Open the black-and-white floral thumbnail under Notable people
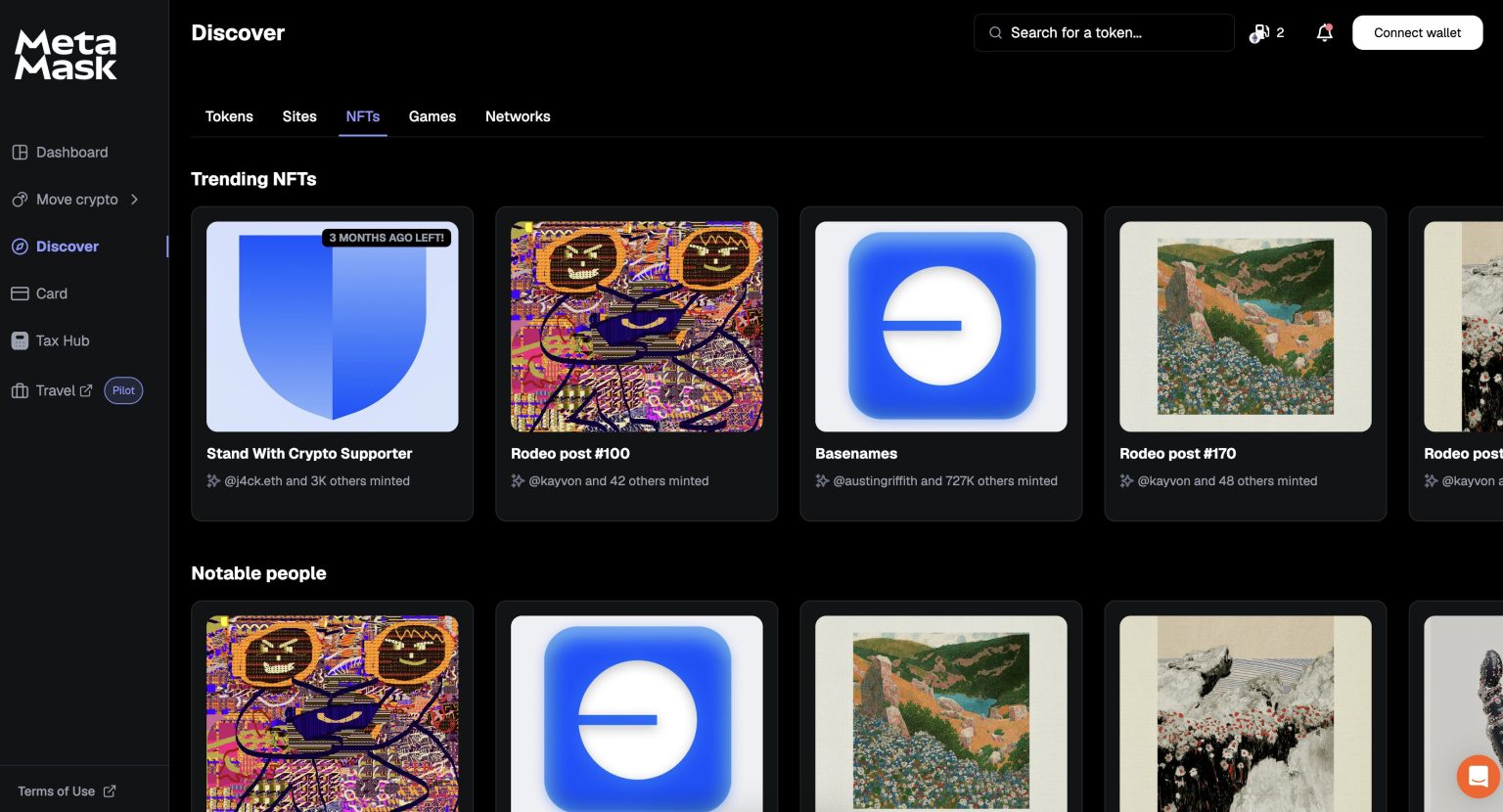Viewport: 1503px width, 812px height. click(x=1246, y=713)
